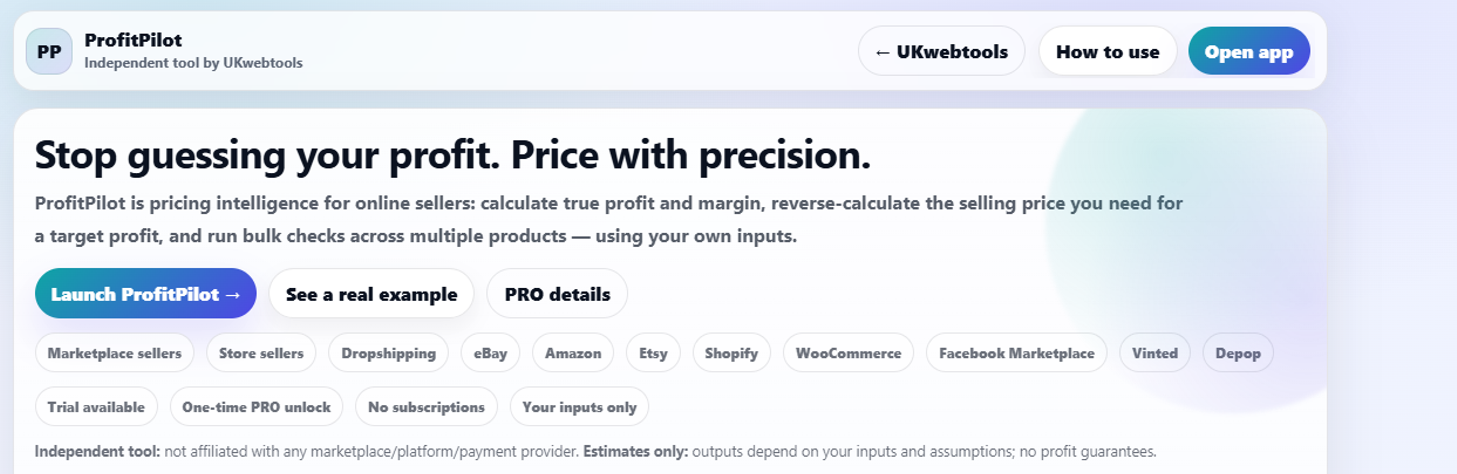The width and height of the screenshot is (1457, 474).
Task: Pick the Depop chip
Action: click(1238, 353)
